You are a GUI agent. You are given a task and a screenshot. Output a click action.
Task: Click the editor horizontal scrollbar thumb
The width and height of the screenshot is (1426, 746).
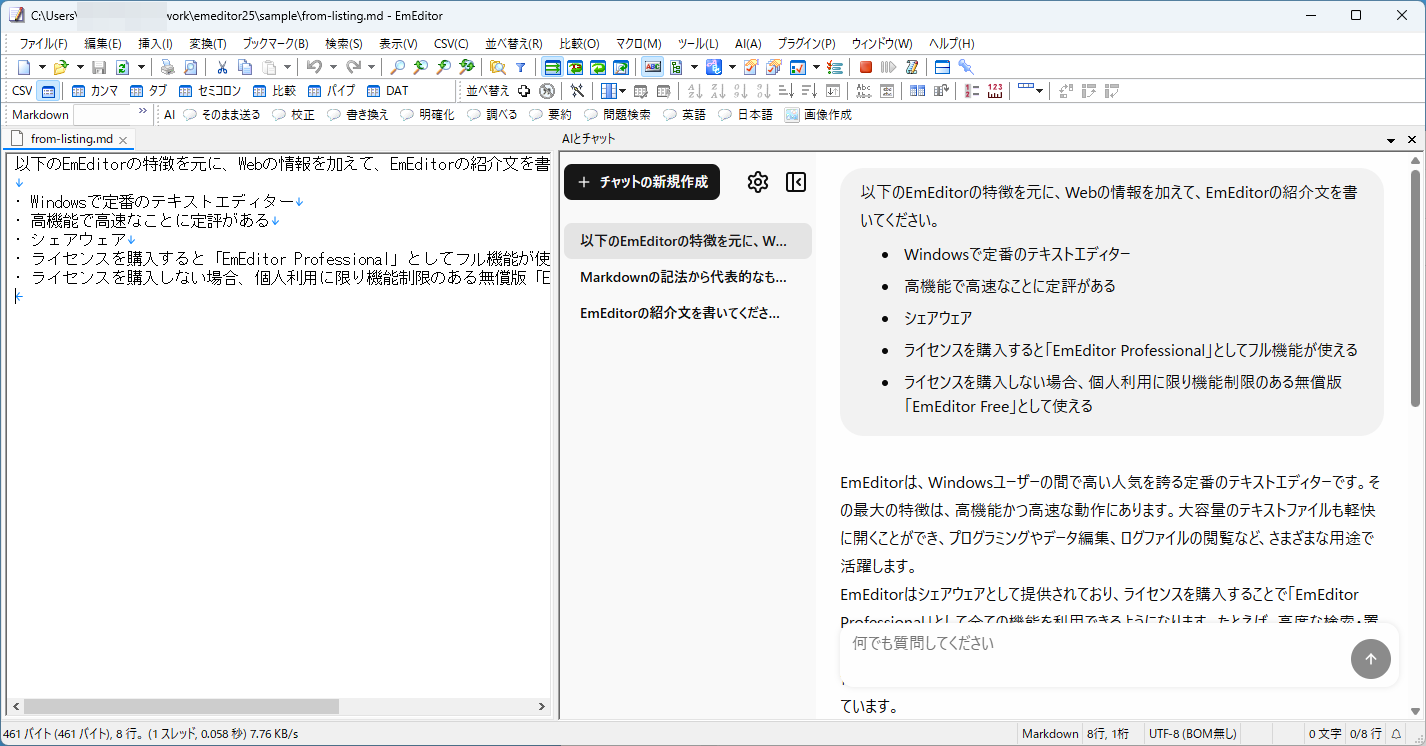[181, 706]
